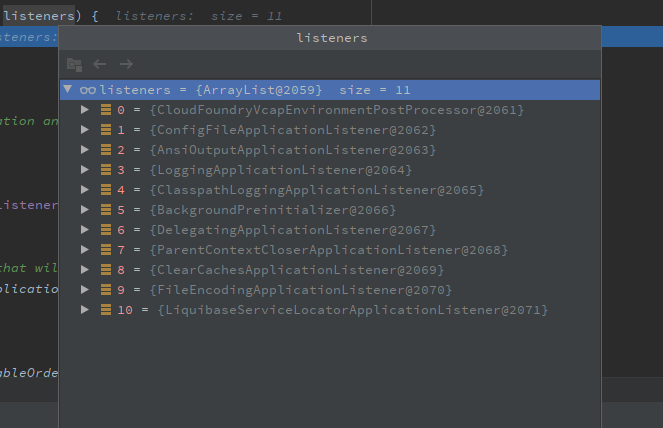Click the back arrow in the popup toolbar

point(100,64)
